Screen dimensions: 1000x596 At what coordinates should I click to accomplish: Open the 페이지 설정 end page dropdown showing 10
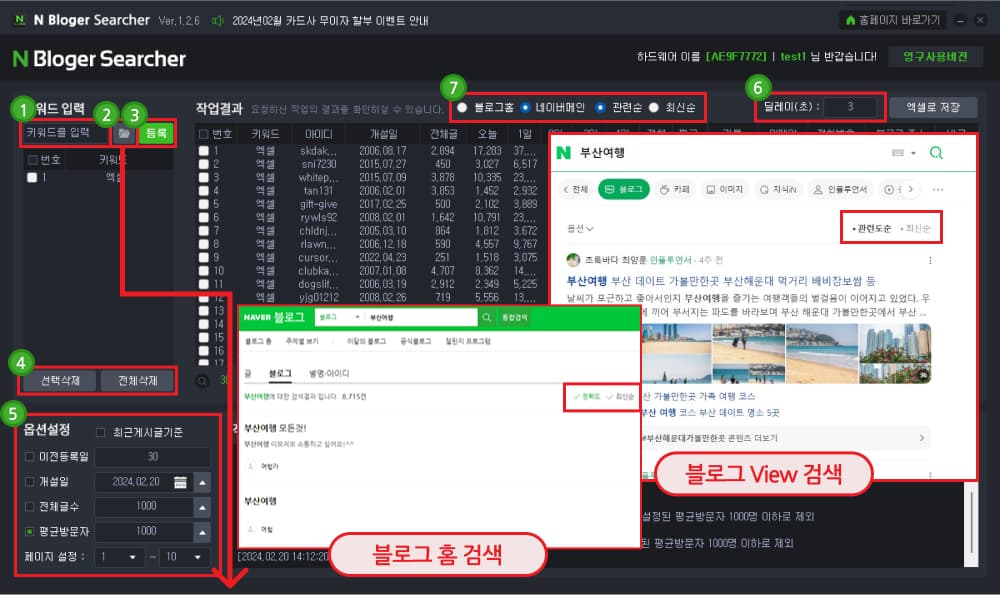point(184,557)
